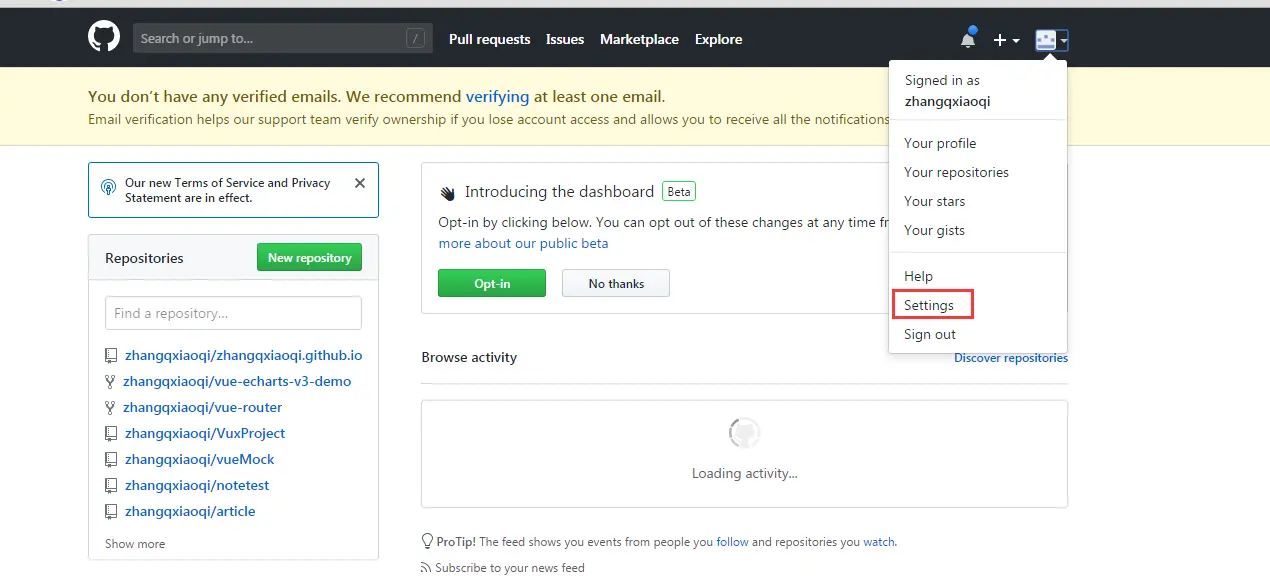Open the more about our public beta link
Viewport: 1270px width, 576px height.
(x=523, y=243)
